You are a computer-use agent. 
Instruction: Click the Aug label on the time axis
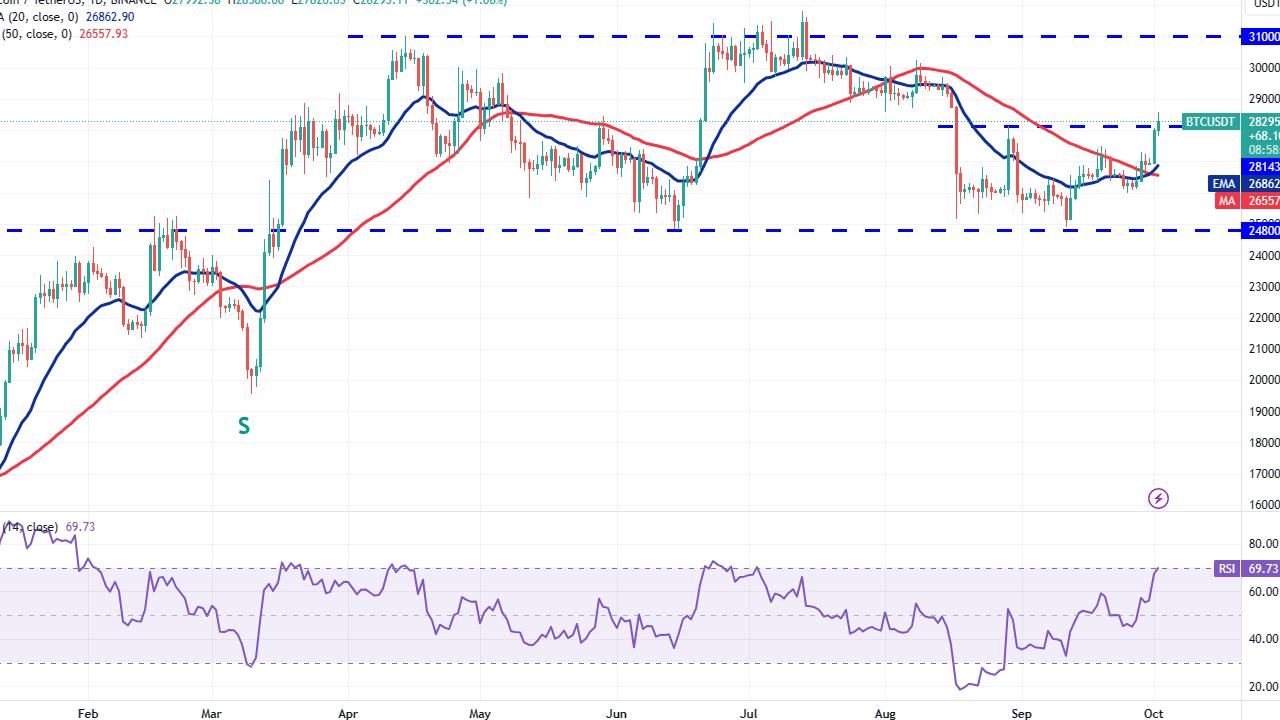tap(886, 714)
